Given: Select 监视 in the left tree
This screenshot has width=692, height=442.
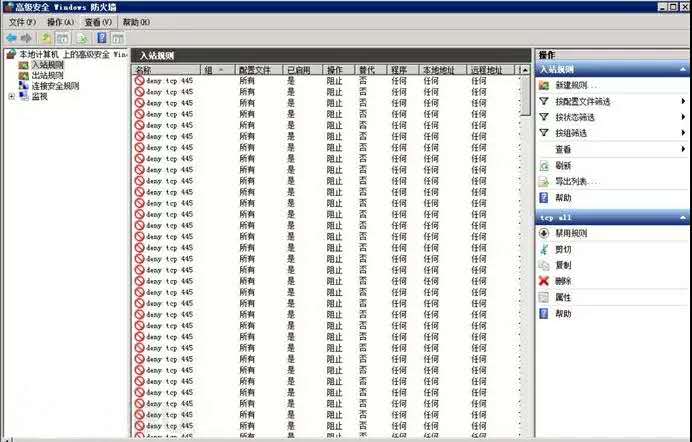Looking at the screenshot, I should point(39,97).
